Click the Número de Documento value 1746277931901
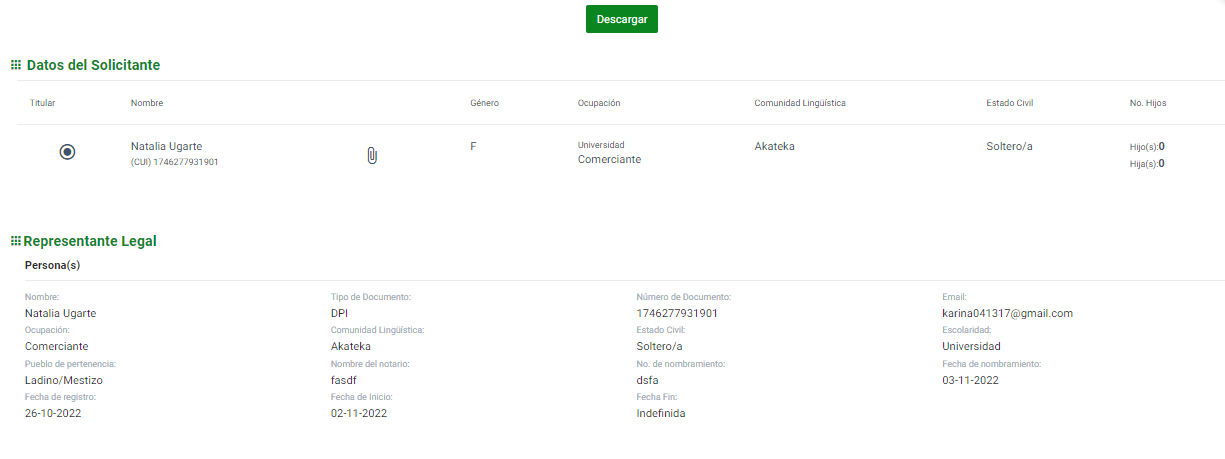The height and width of the screenshot is (459, 1225). [677, 313]
